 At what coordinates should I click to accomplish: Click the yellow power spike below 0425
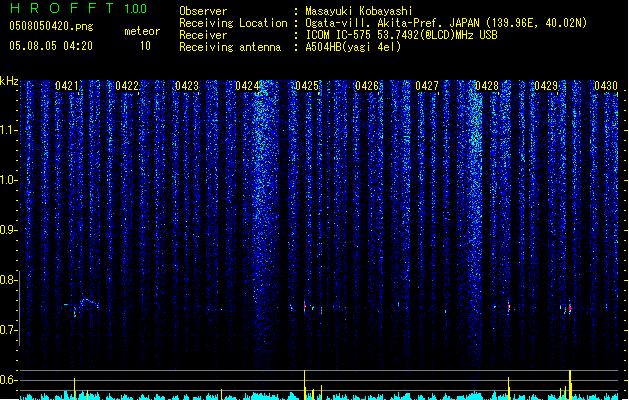pos(304,385)
